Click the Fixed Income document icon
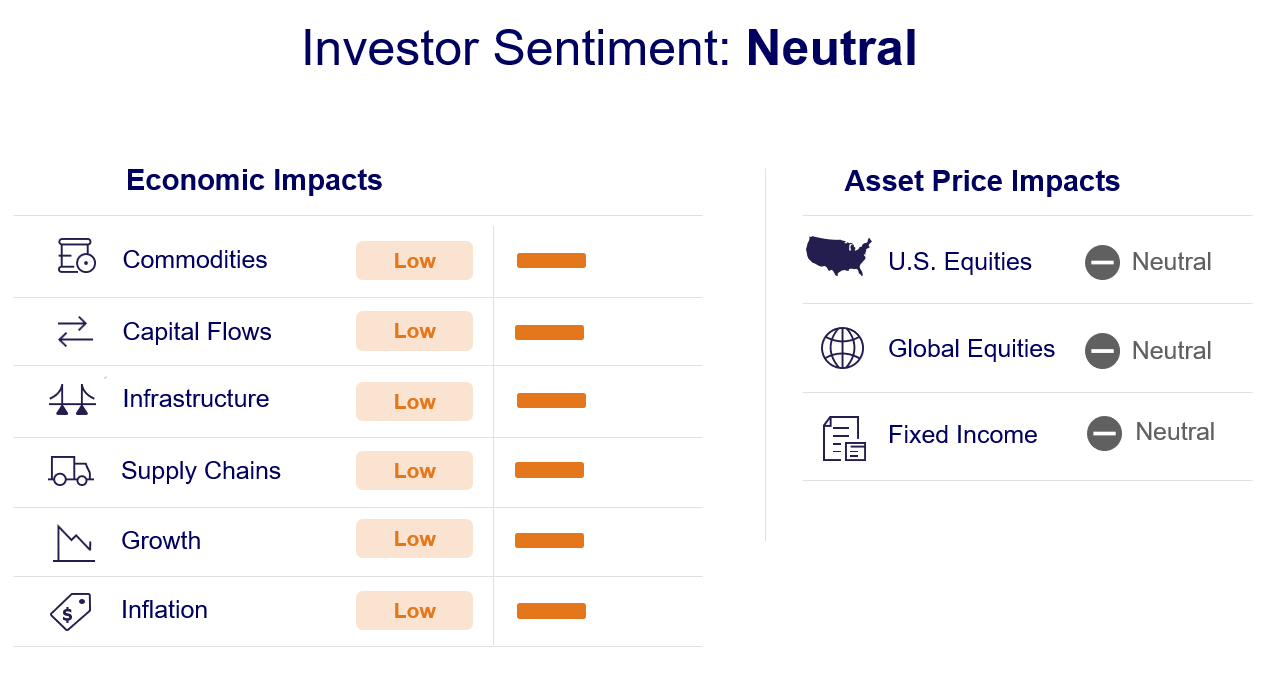This screenshot has height=685, width=1273. [843, 438]
